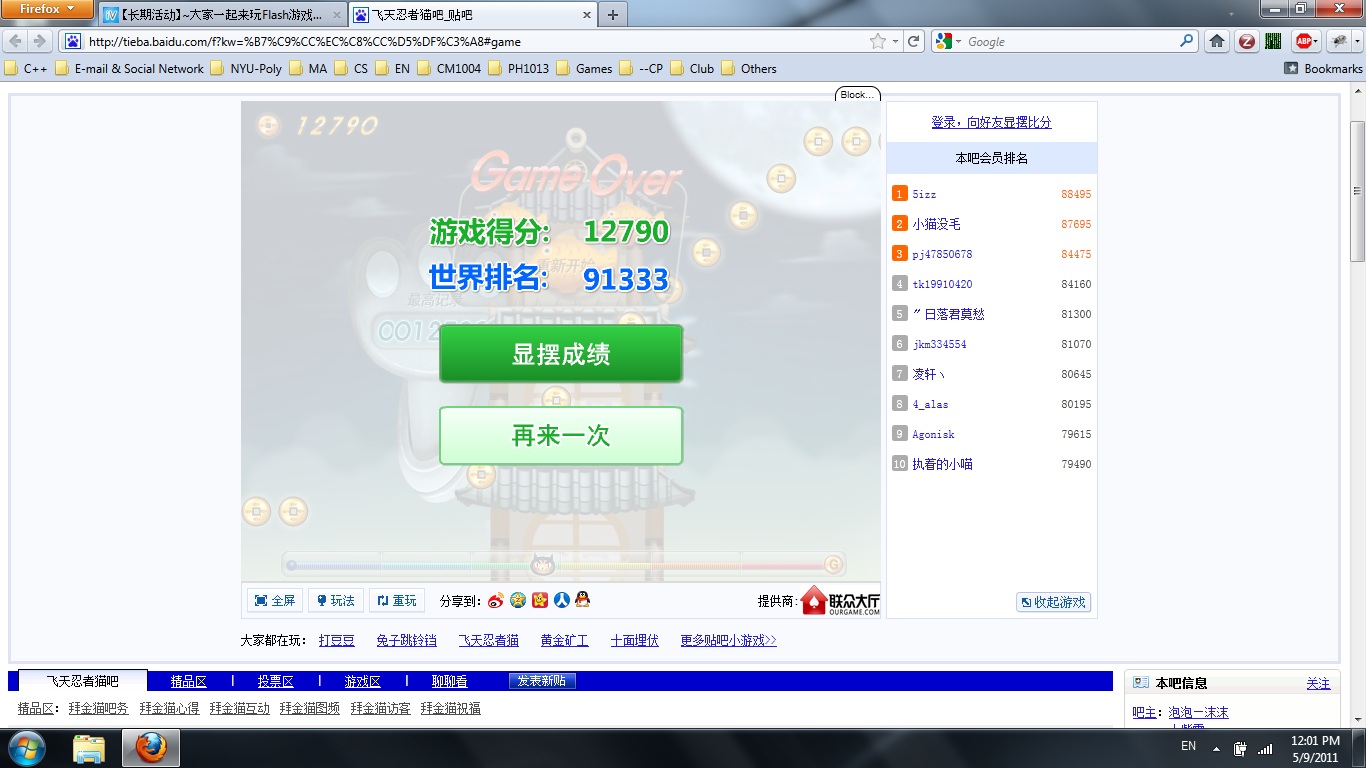Click the 玩法 how-to-play button

point(336,600)
